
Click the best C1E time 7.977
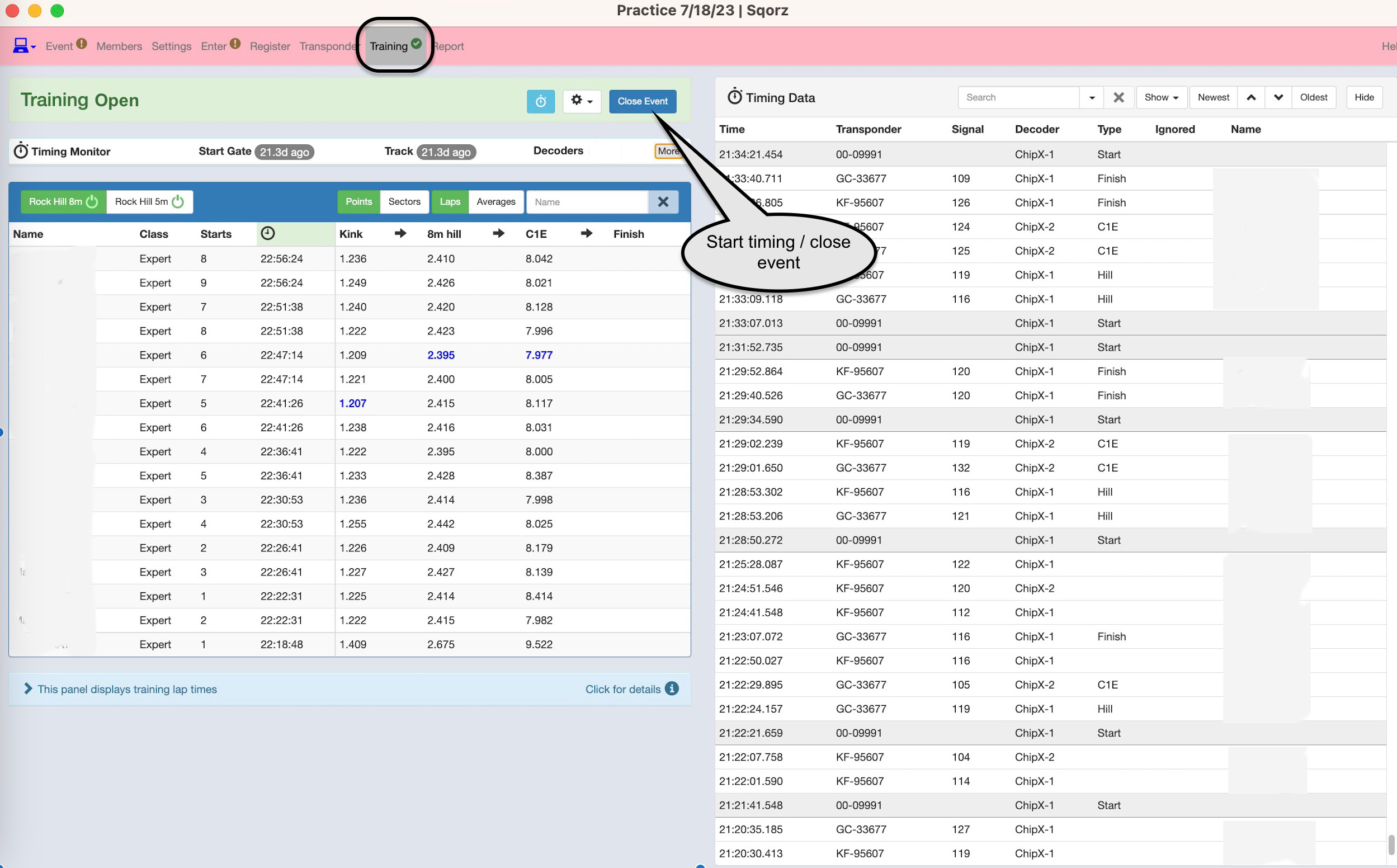(539, 355)
